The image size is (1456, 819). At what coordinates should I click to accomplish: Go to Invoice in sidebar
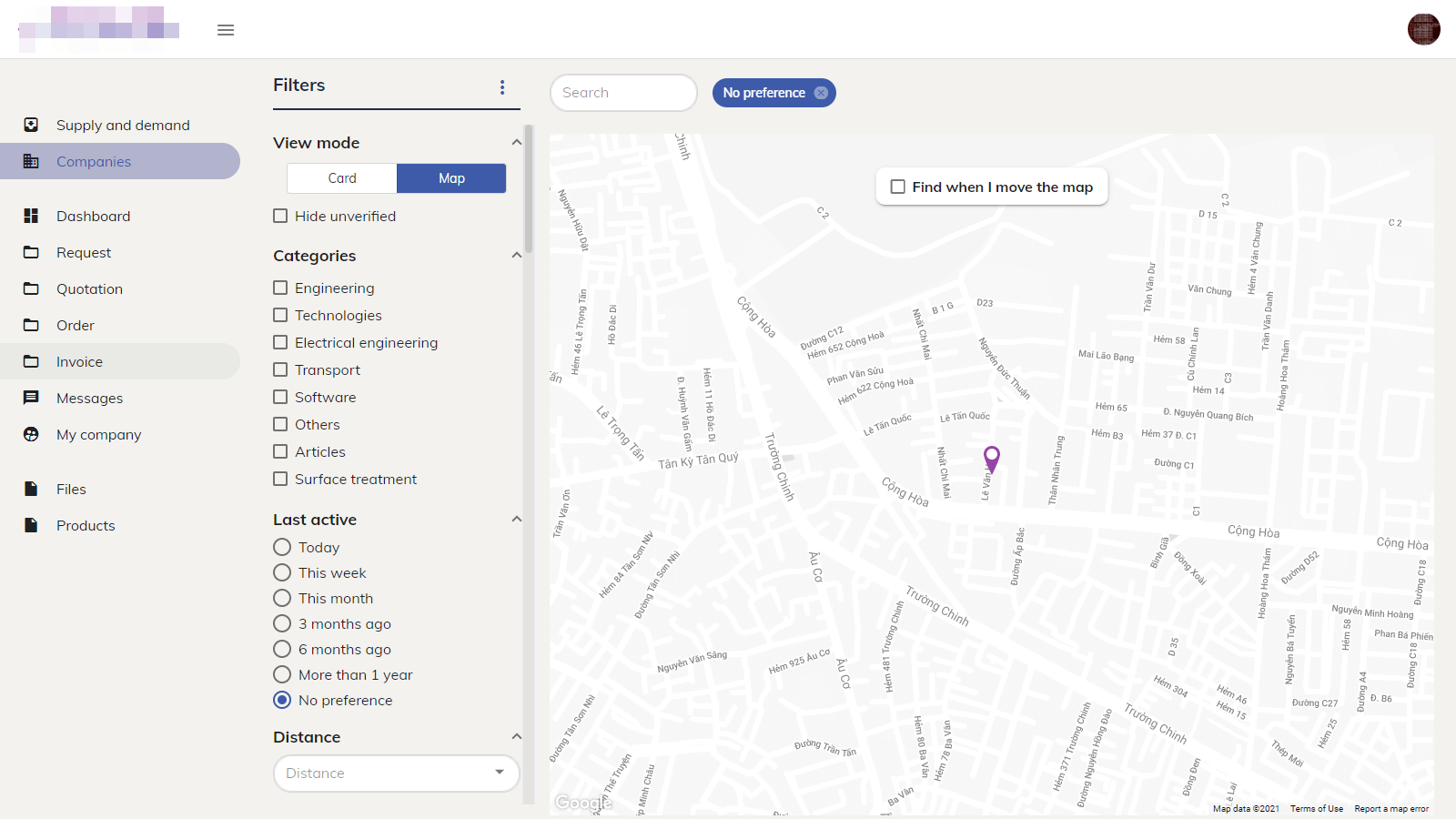point(79,361)
